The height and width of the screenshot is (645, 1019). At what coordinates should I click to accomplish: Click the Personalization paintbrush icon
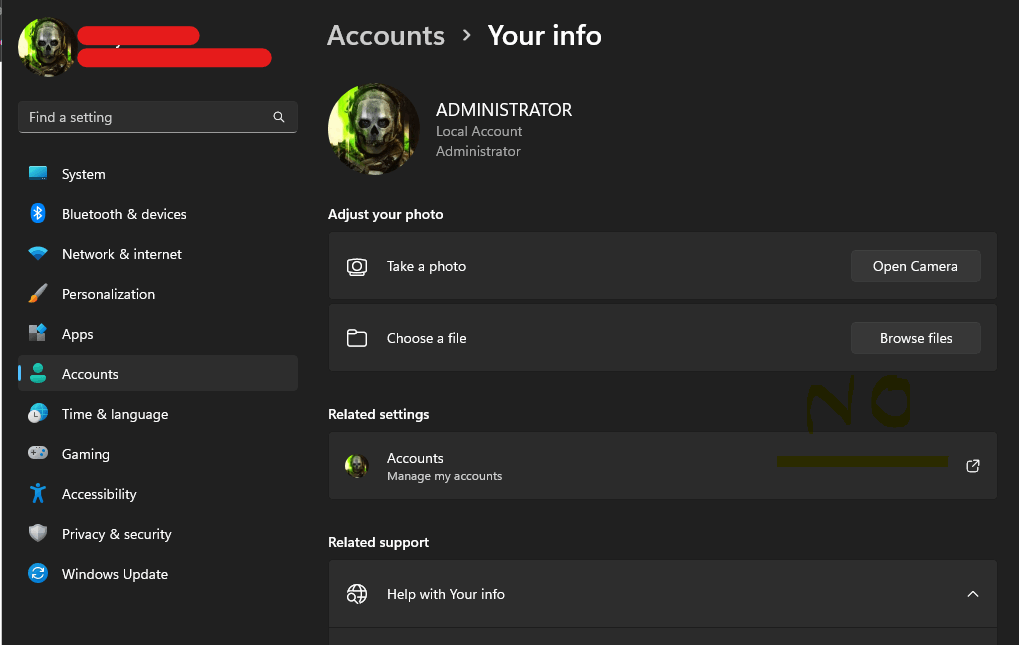(x=38, y=294)
